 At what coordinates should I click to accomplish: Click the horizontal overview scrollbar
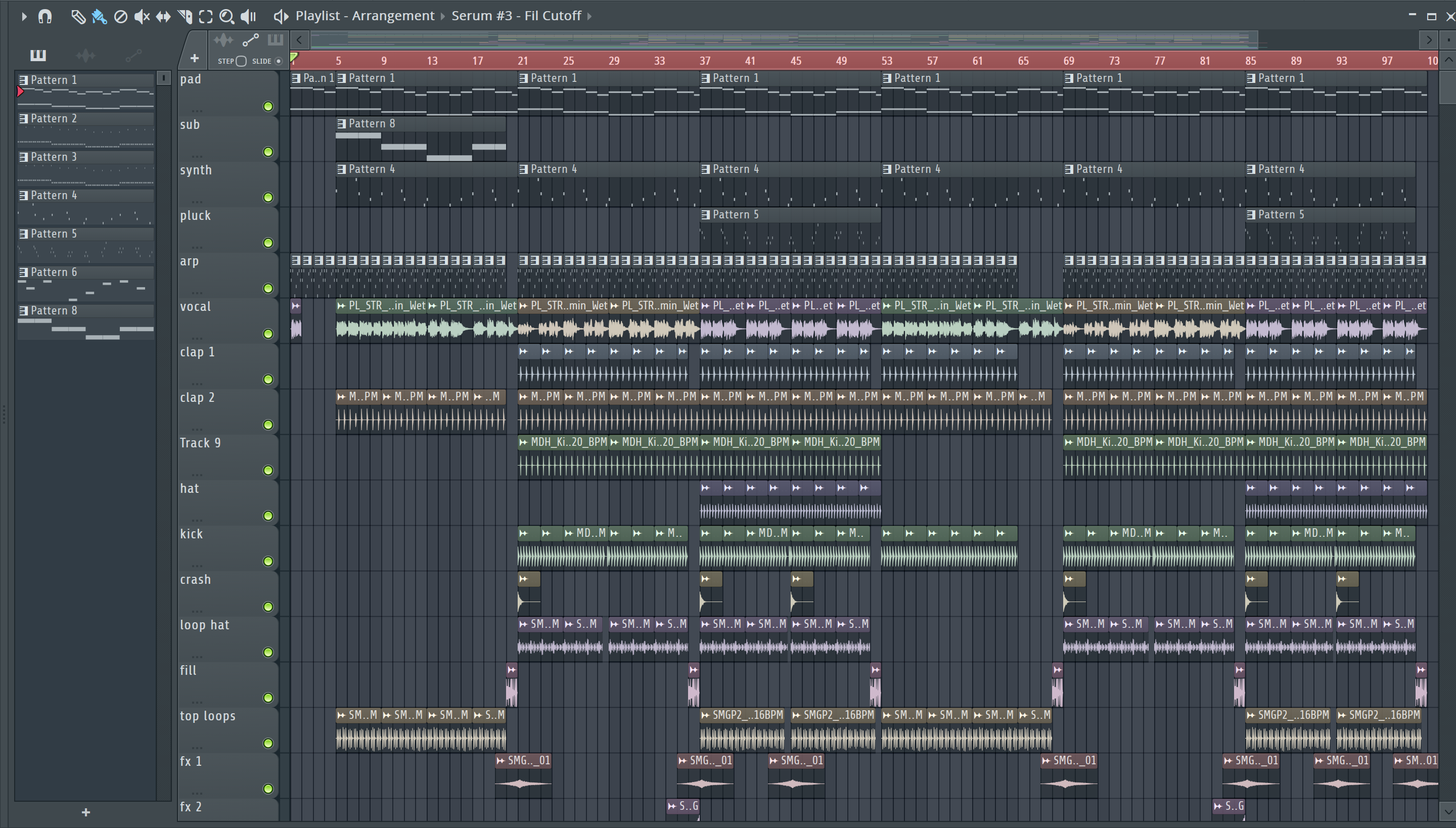coord(784,40)
